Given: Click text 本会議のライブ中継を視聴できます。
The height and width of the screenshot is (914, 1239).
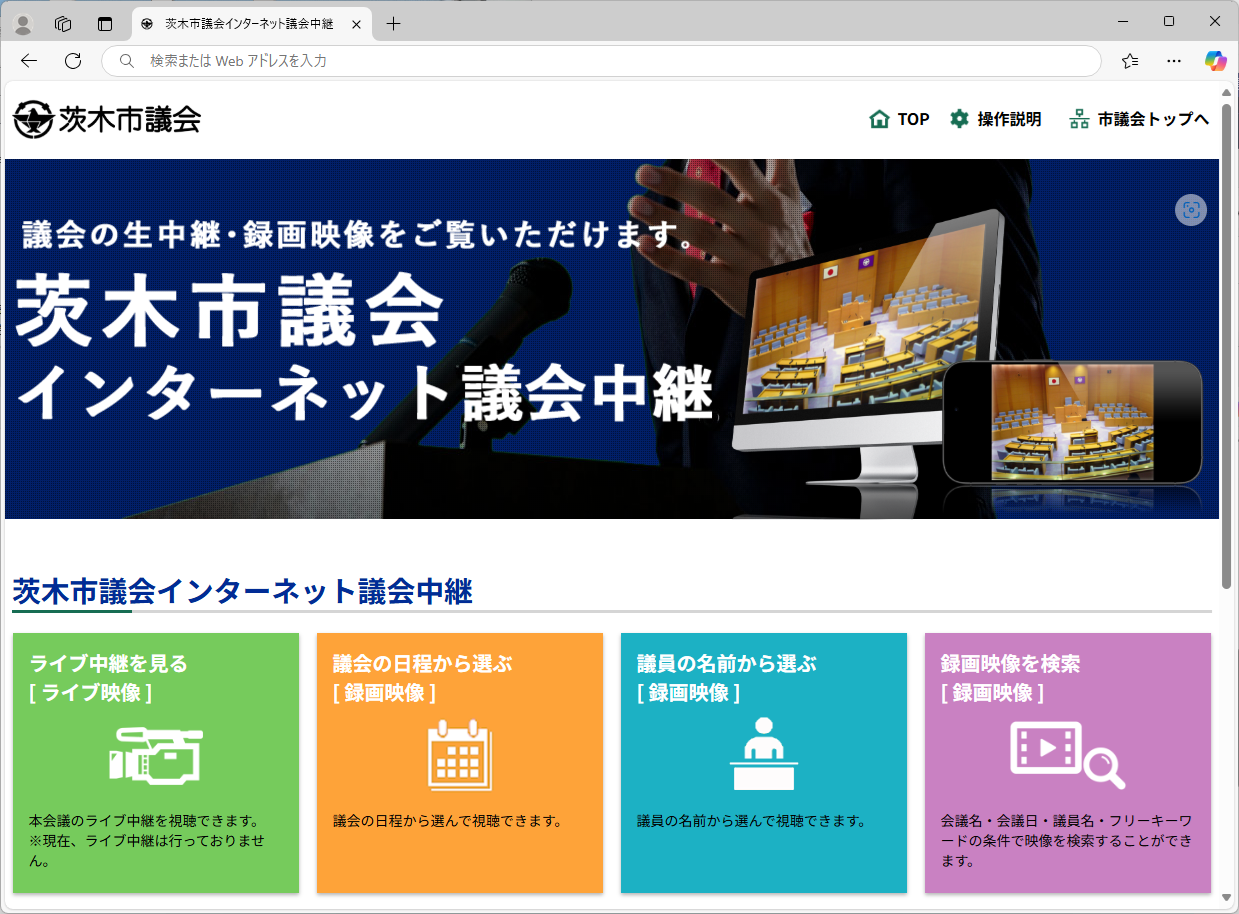Looking at the screenshot, I should [x=145, y=821].
